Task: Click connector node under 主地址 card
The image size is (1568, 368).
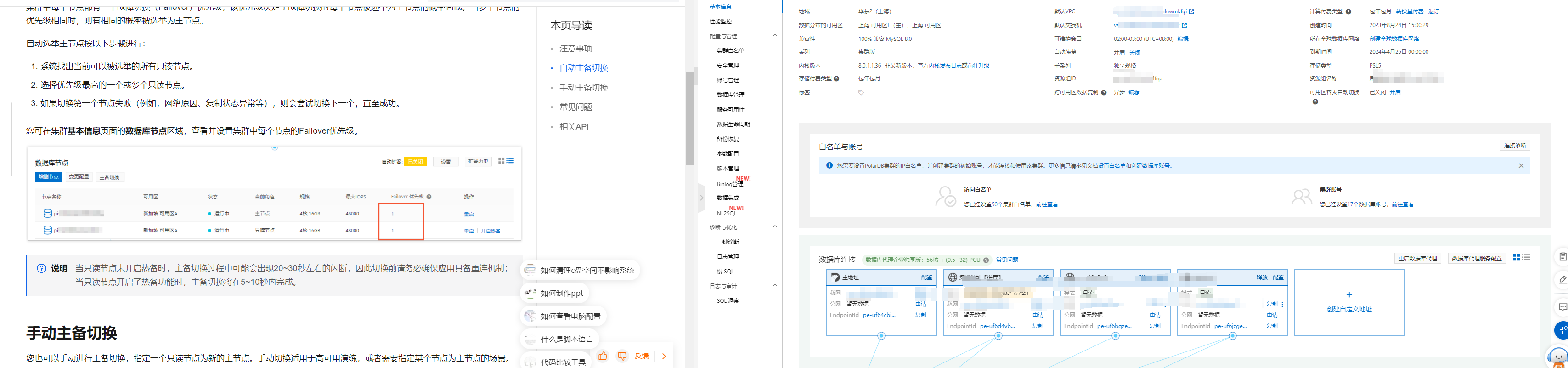Action: (x=881, y=336)
